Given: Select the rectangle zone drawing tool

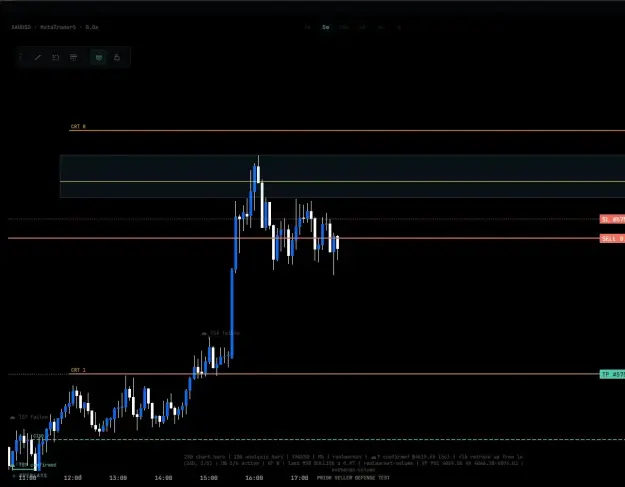Looking at the screenshot, I should [56, 57].
